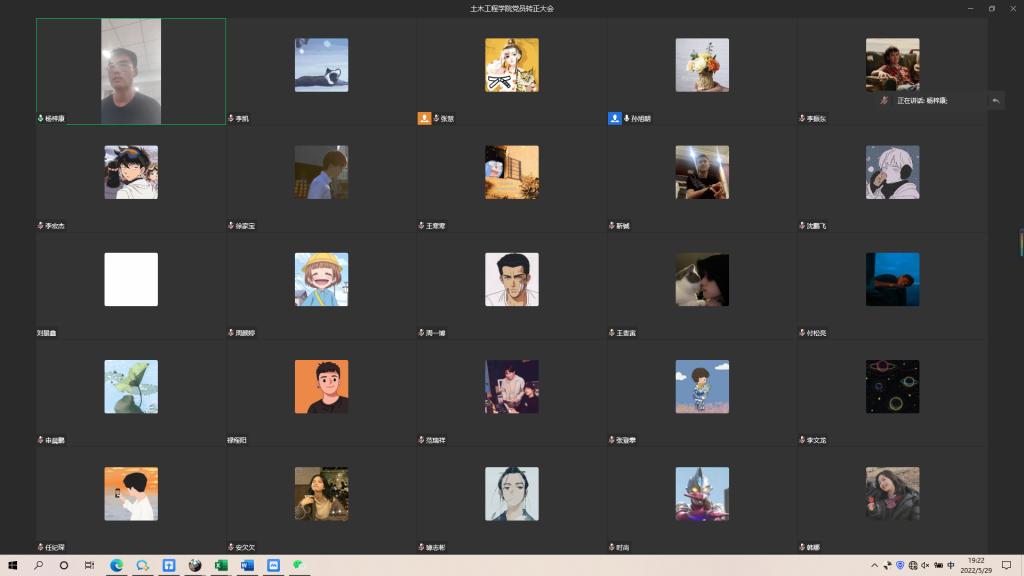Open Microsoft Edge from the taskbar
Screen dimensions: 1024x576
click(116, 565)
